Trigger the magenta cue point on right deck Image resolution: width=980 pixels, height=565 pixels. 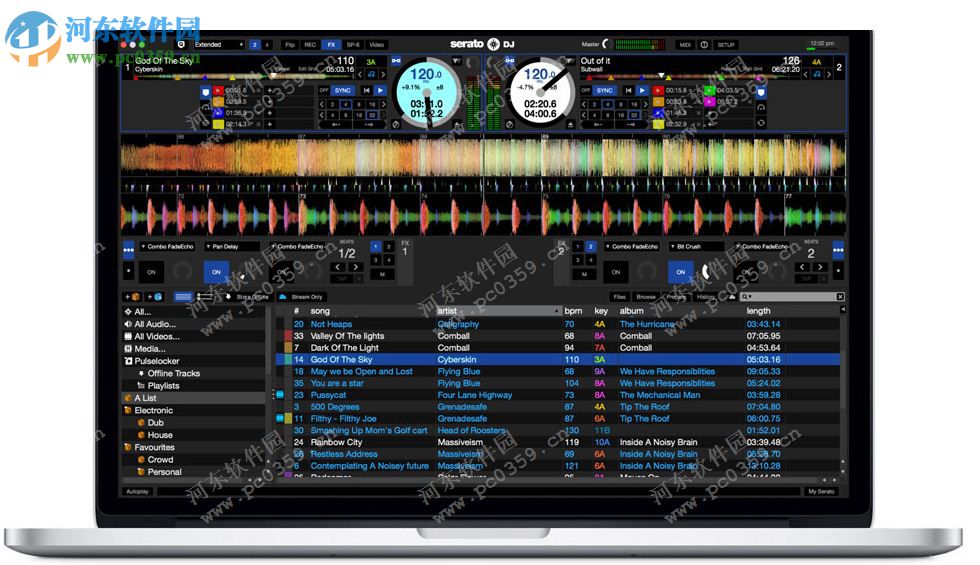pyautogui.click(x=709, y=101)
